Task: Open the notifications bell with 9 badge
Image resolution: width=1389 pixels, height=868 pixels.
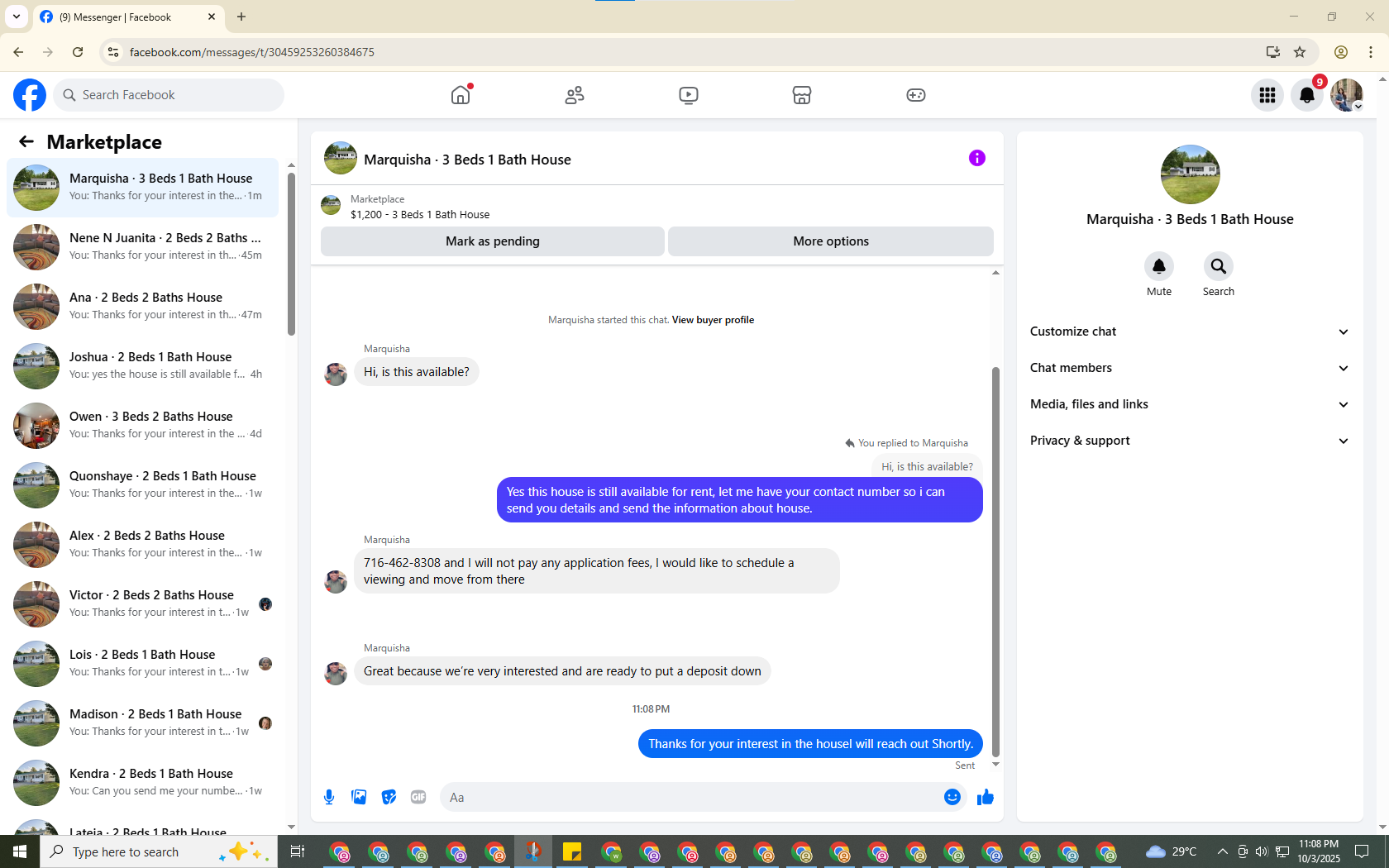Action: [1307, 95]
